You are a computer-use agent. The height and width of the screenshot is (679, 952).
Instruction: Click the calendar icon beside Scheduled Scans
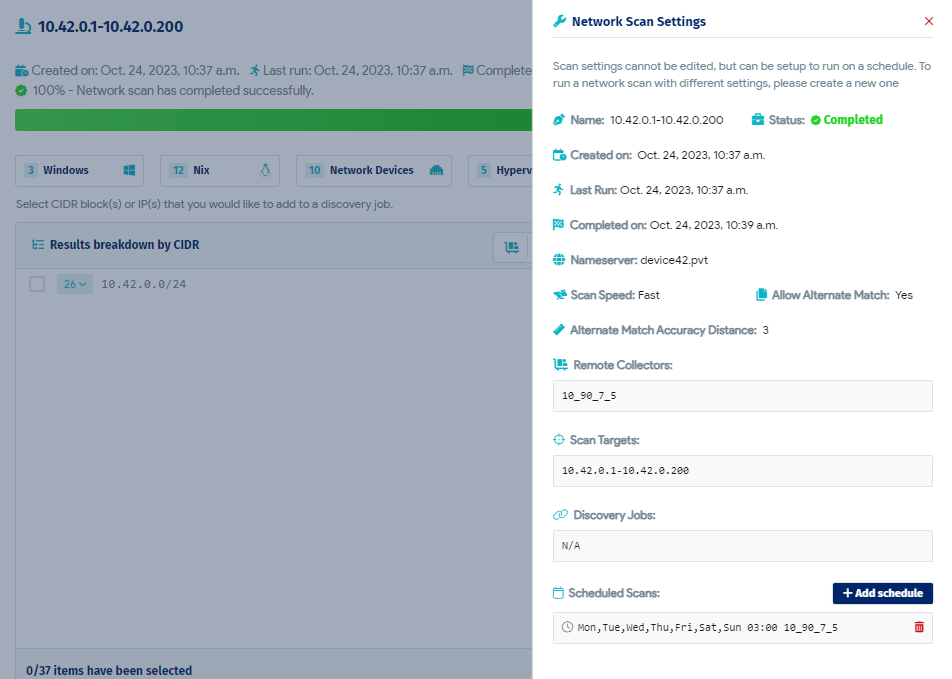pyautogui.click(x=558, y=593)
